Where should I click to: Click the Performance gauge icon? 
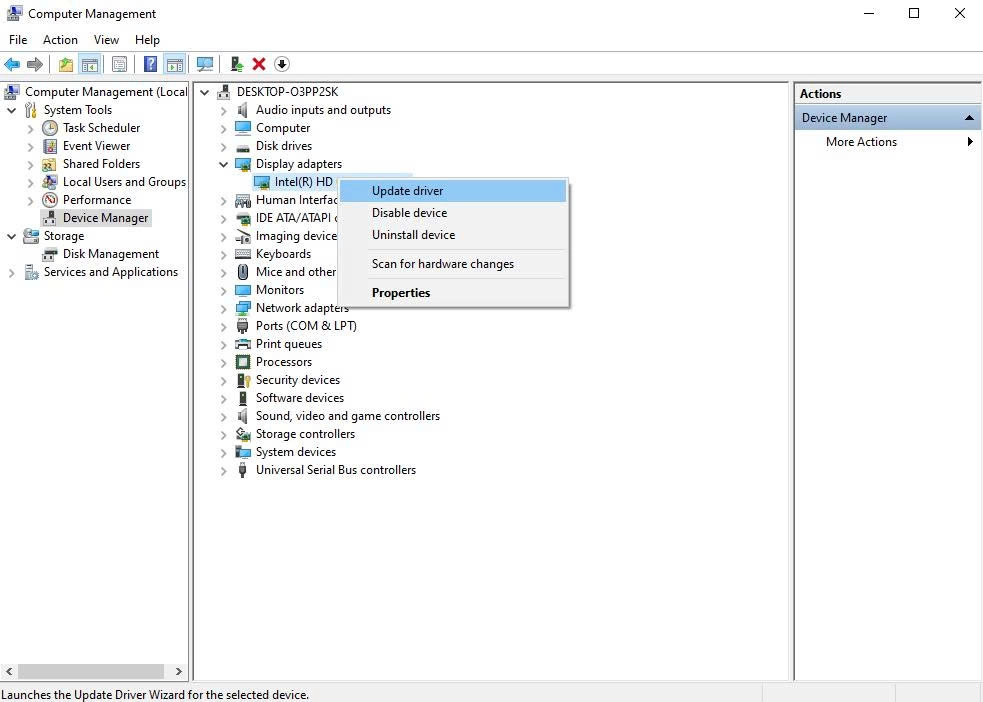pyautogui.click(x=50, y=200)
